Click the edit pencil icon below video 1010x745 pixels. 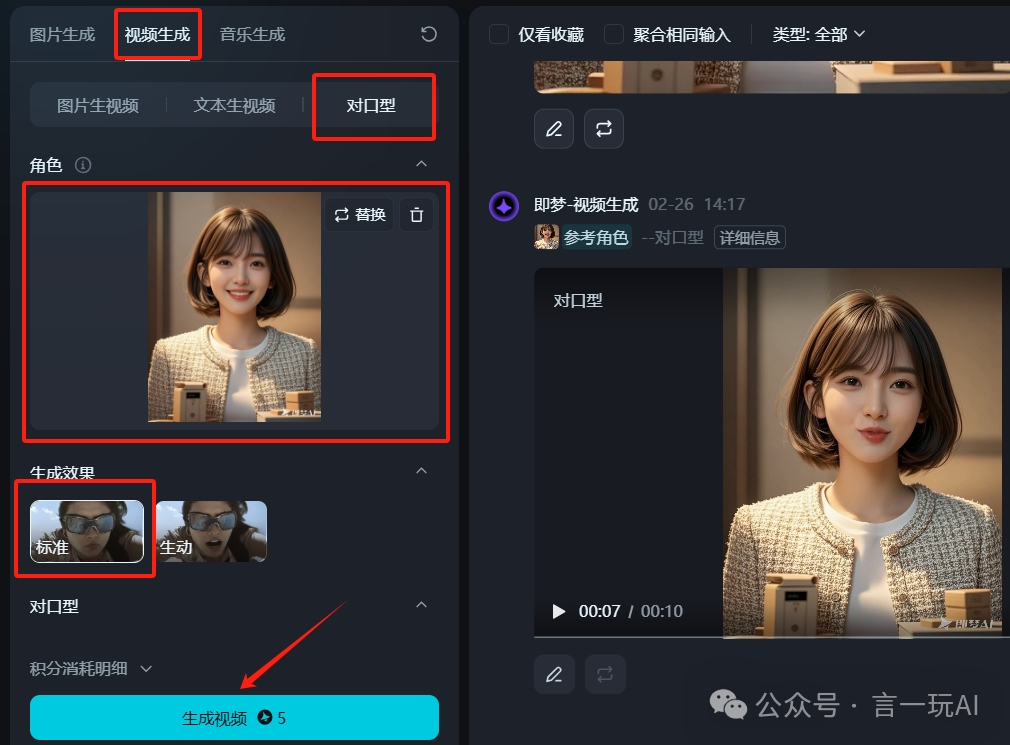click(x=554, y=674)
